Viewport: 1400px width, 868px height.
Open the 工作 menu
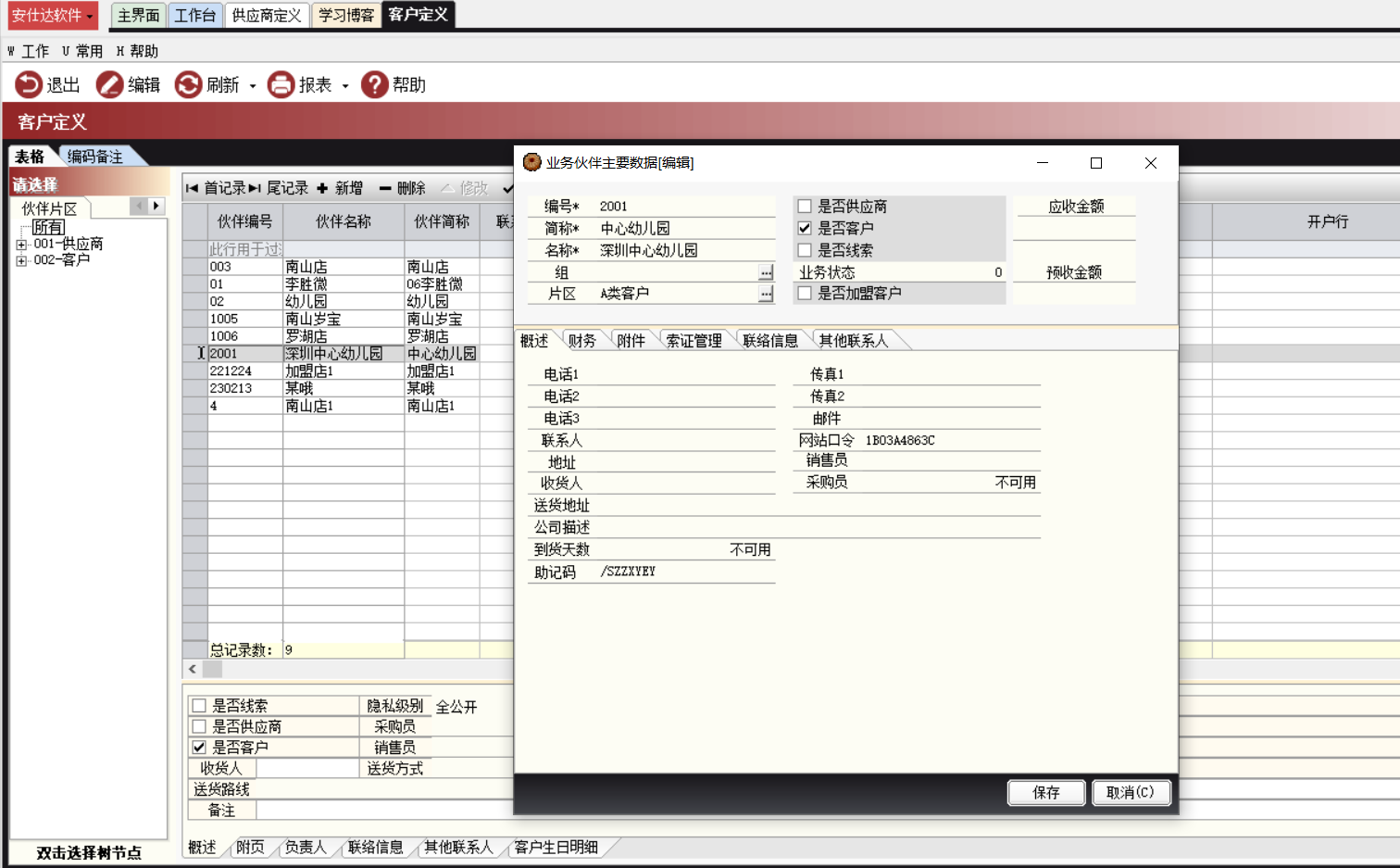point(28,51)
